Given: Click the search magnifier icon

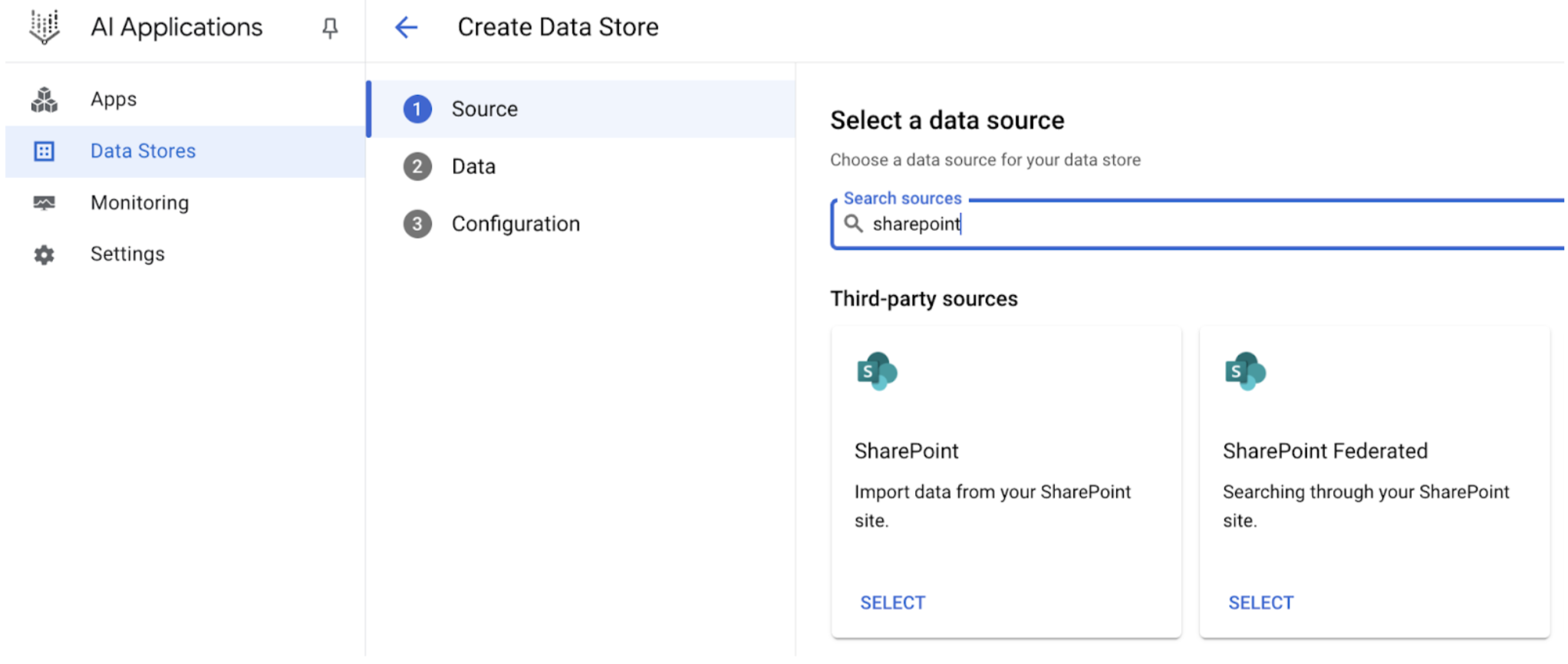Looking at the screenshot, I should click(853, 224).
